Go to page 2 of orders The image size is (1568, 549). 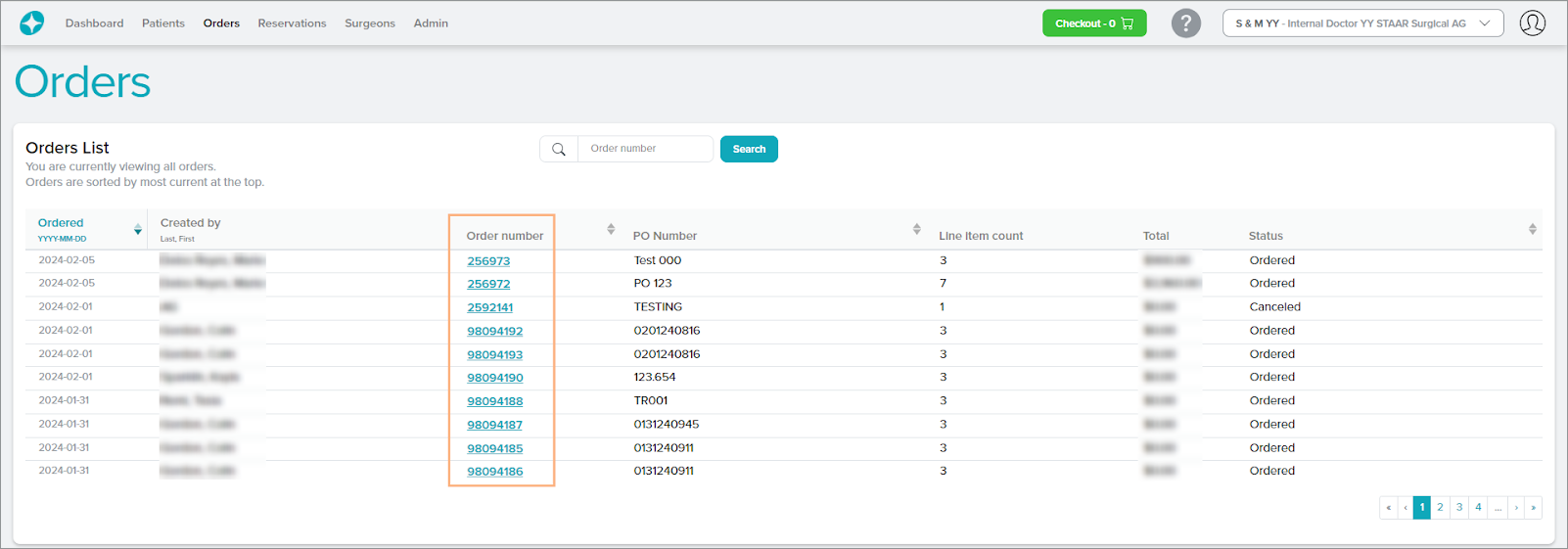pos(1440,507)
